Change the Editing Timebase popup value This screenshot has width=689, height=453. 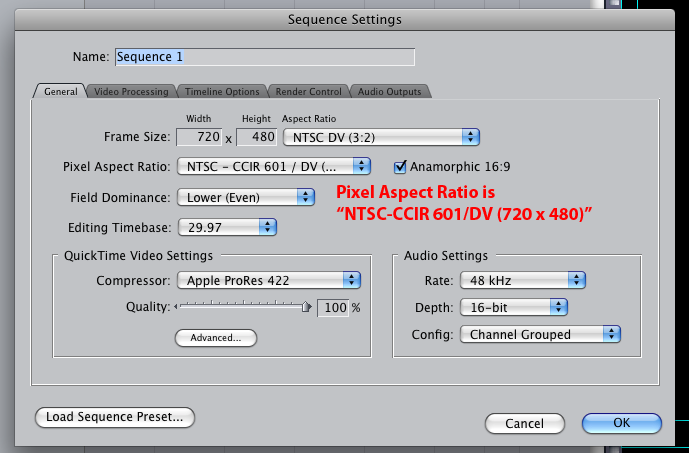pyautogui.click(x=226, y=227)
